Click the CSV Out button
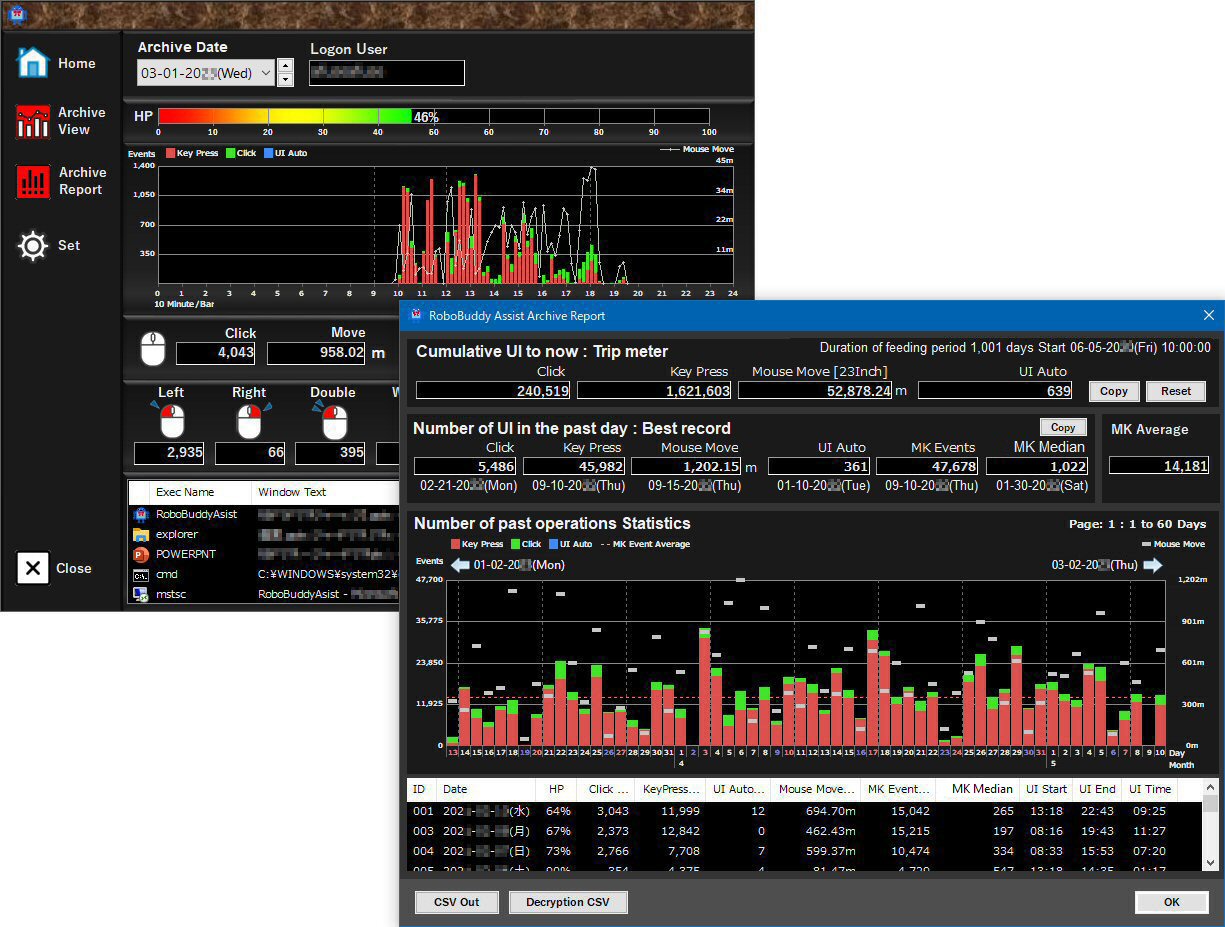Viewport: 1225px width, 927px height. pyautogui.click(x=456, y=902)
